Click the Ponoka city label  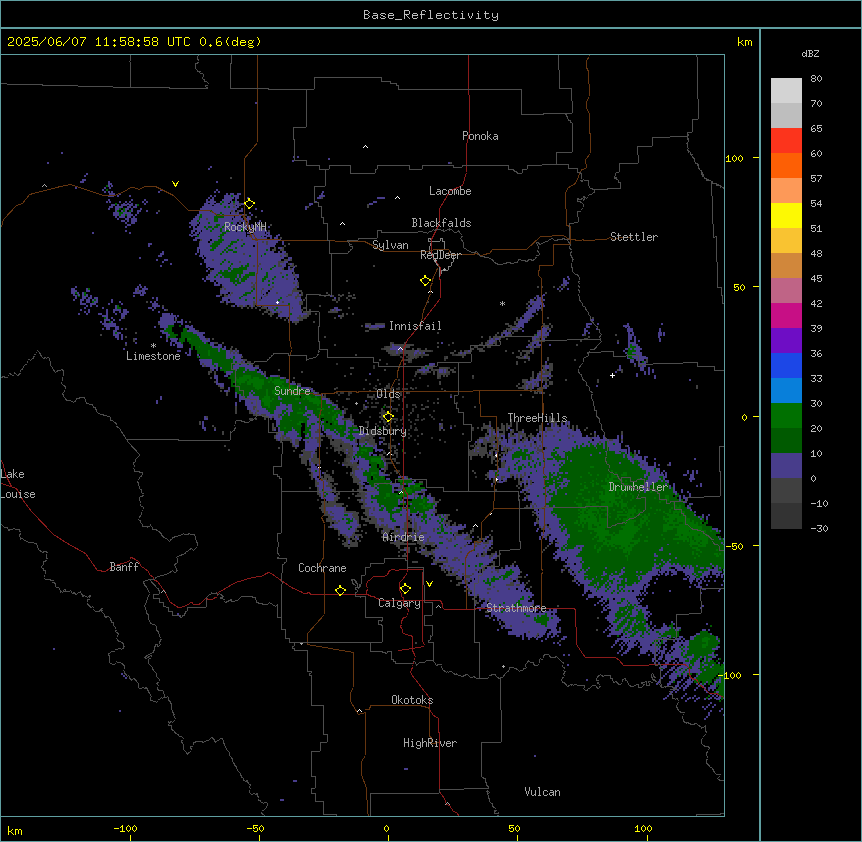coord(480,136)
